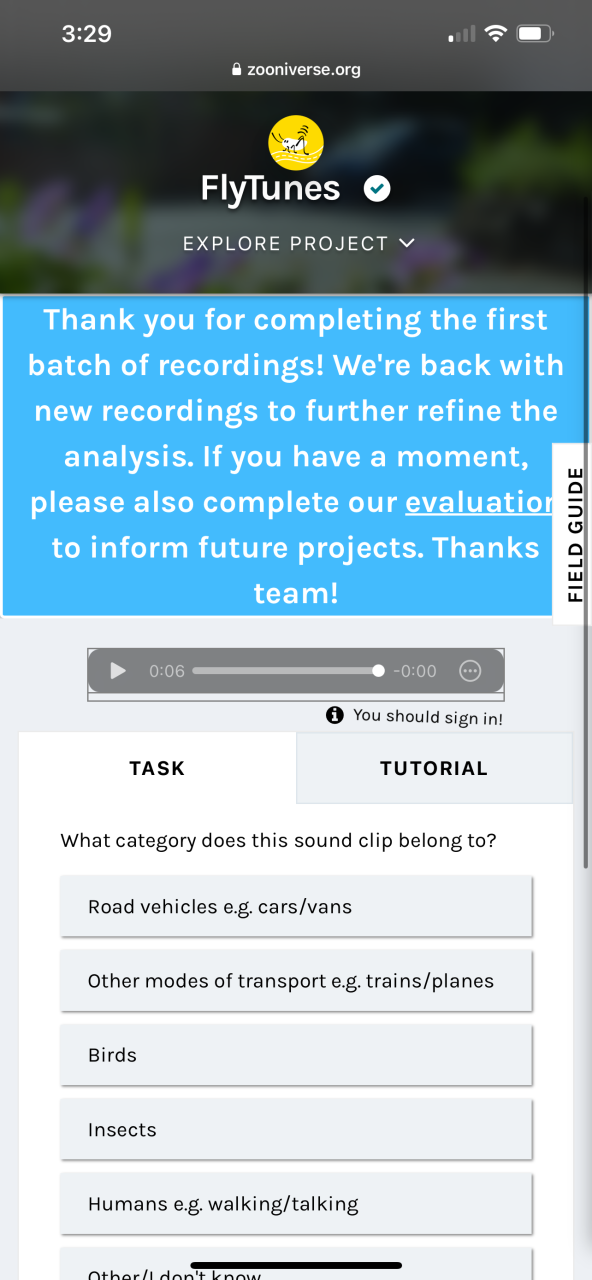Image resolution: width=592 pixels, height=1280 pixels.
Task: Select the Task tab
Action: point(157,768)
